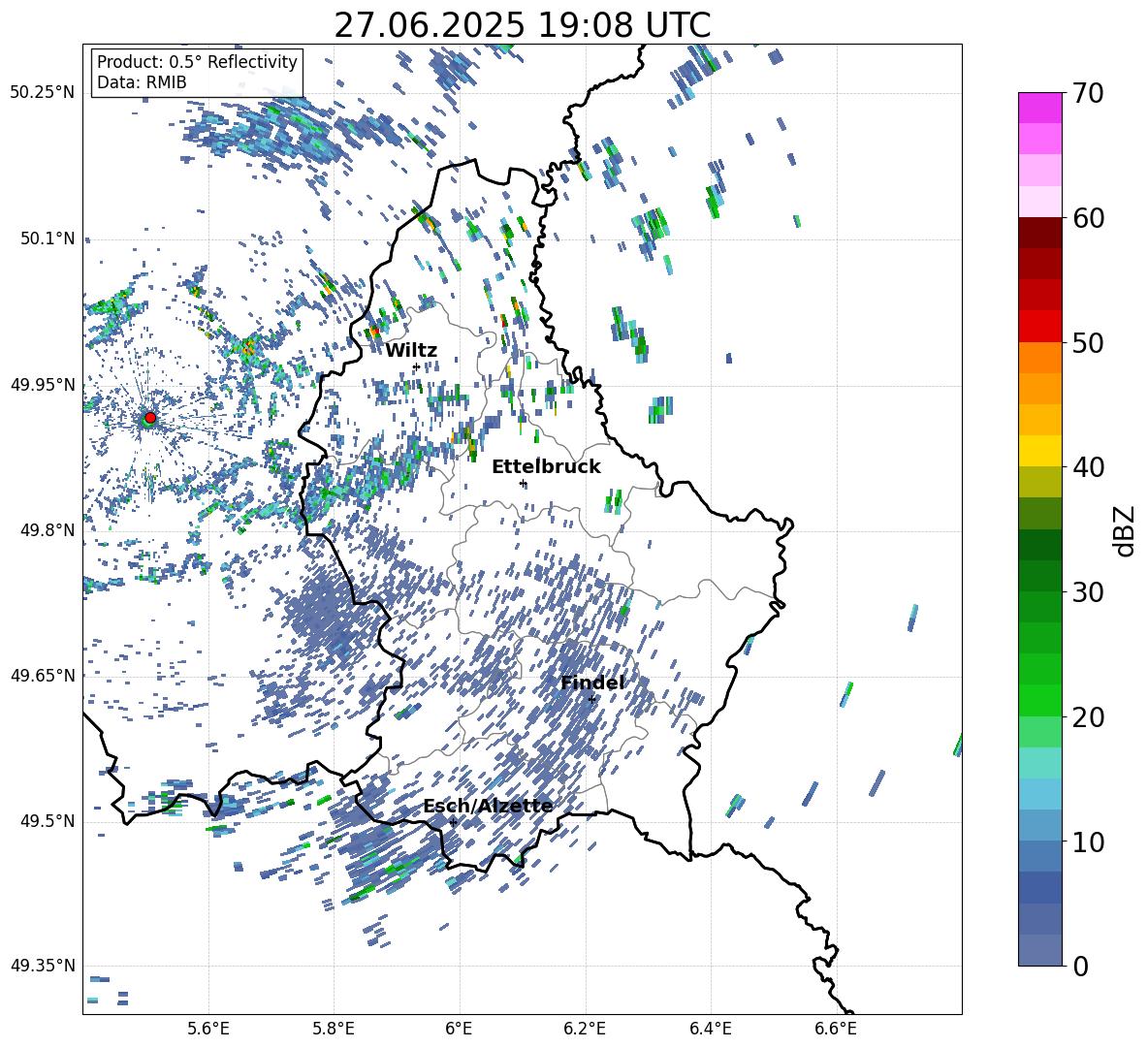The height and width of the screenshot is (1048, 1148).
Task: Click the 6.6°E longitude label
Action: (836, 1029)
